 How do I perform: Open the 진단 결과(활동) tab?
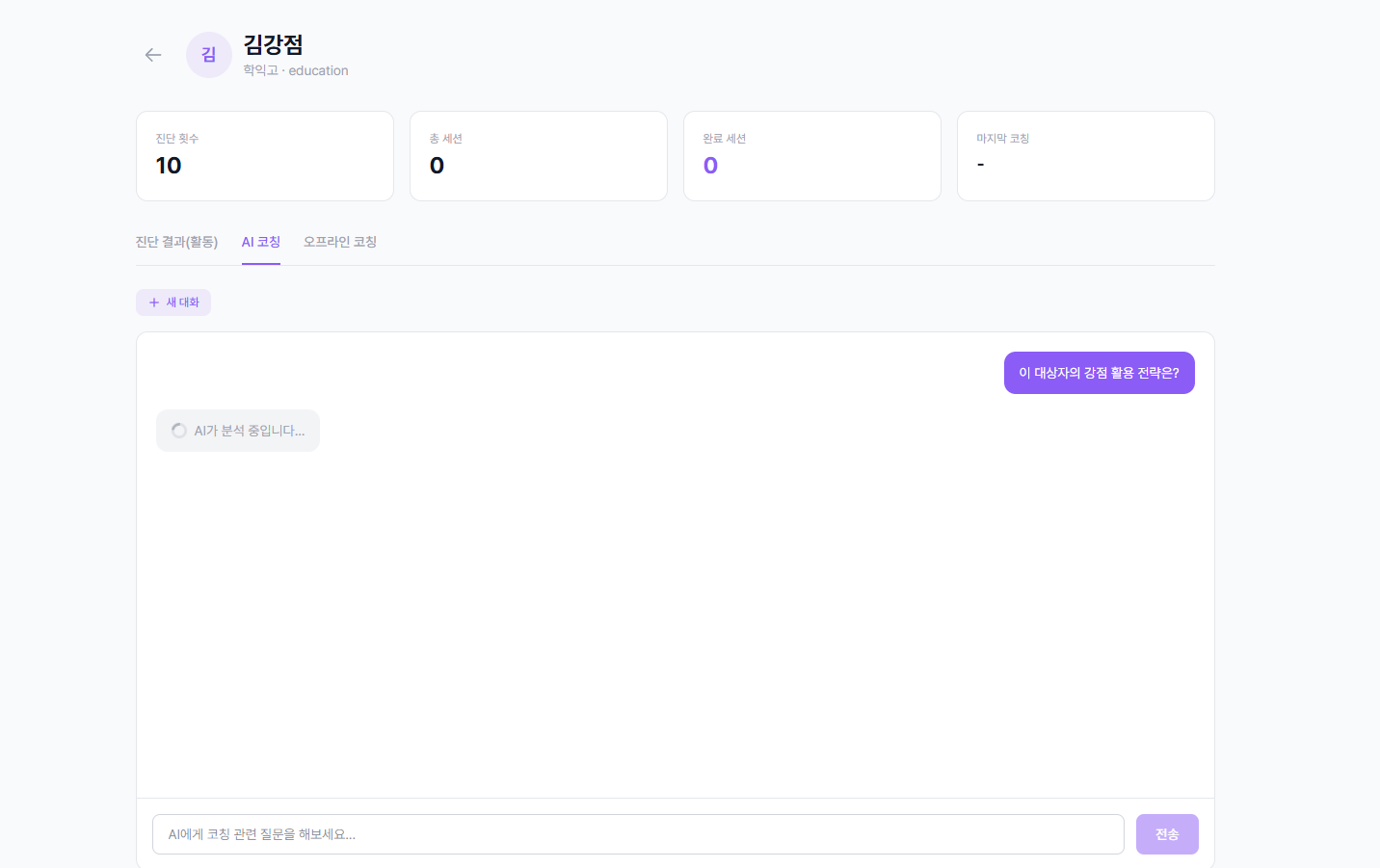176,242
